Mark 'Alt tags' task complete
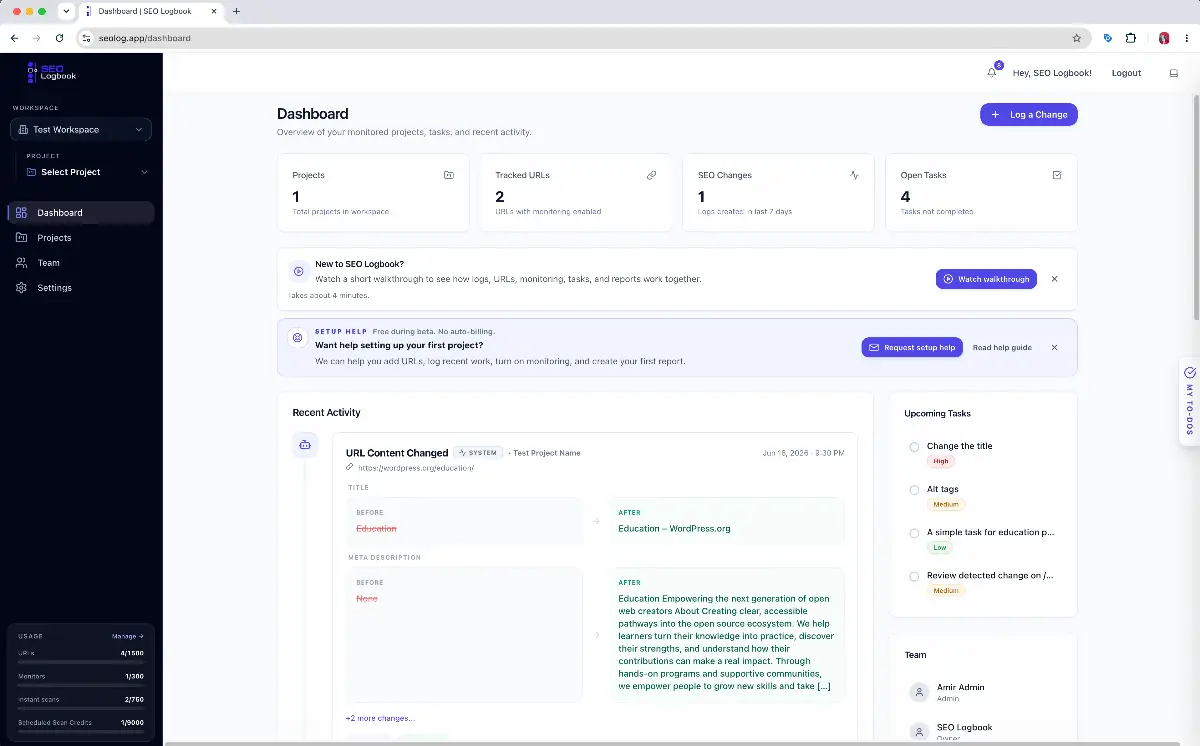 click(x=914, y=490)
